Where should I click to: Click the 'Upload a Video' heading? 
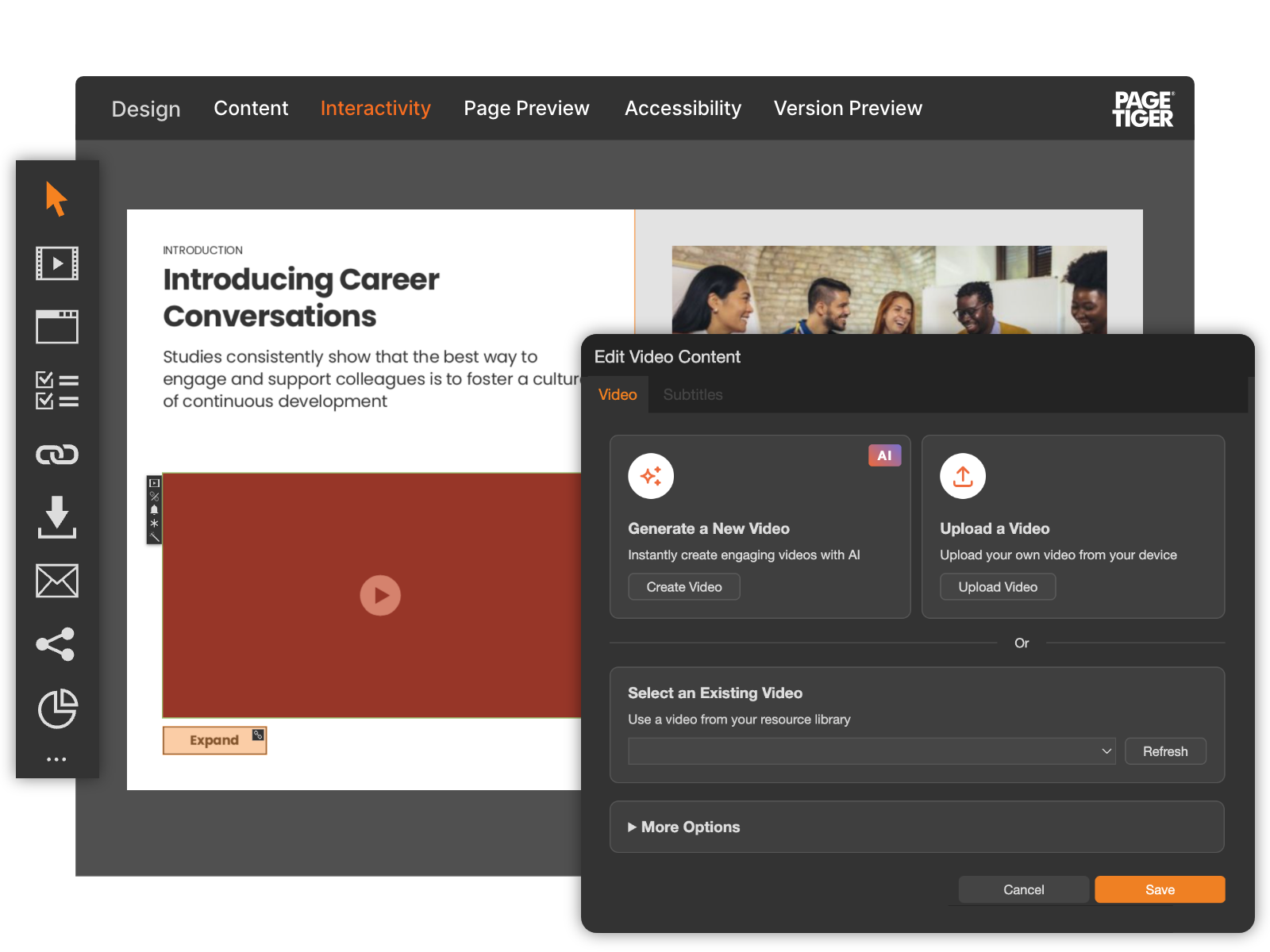click(995, 528)
